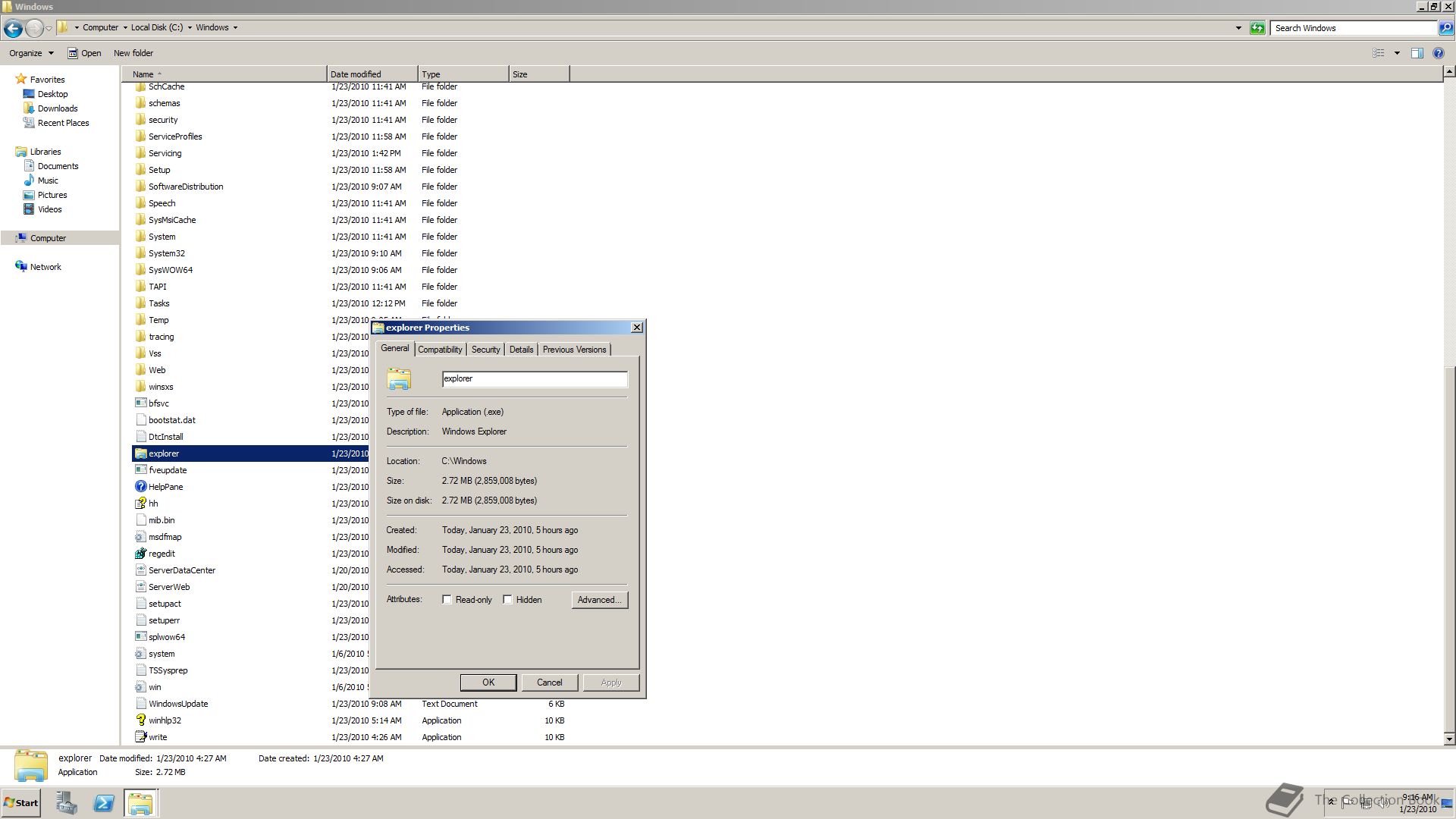Image resolution: width=1456 pixels, height=819 pixels.
Task: Select the ServerDataCenter file
Action: (x=182, y=570)
